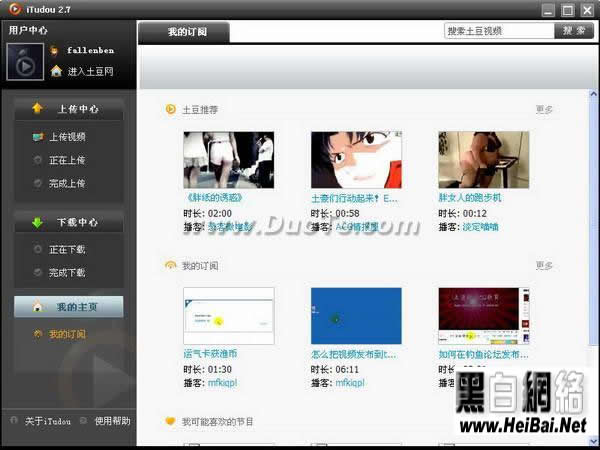This screenshot has height=450, width=600.
Task: Open the 如何在钓鱼论坛发布 video thumbnail
Action: [x=484, y=316]
